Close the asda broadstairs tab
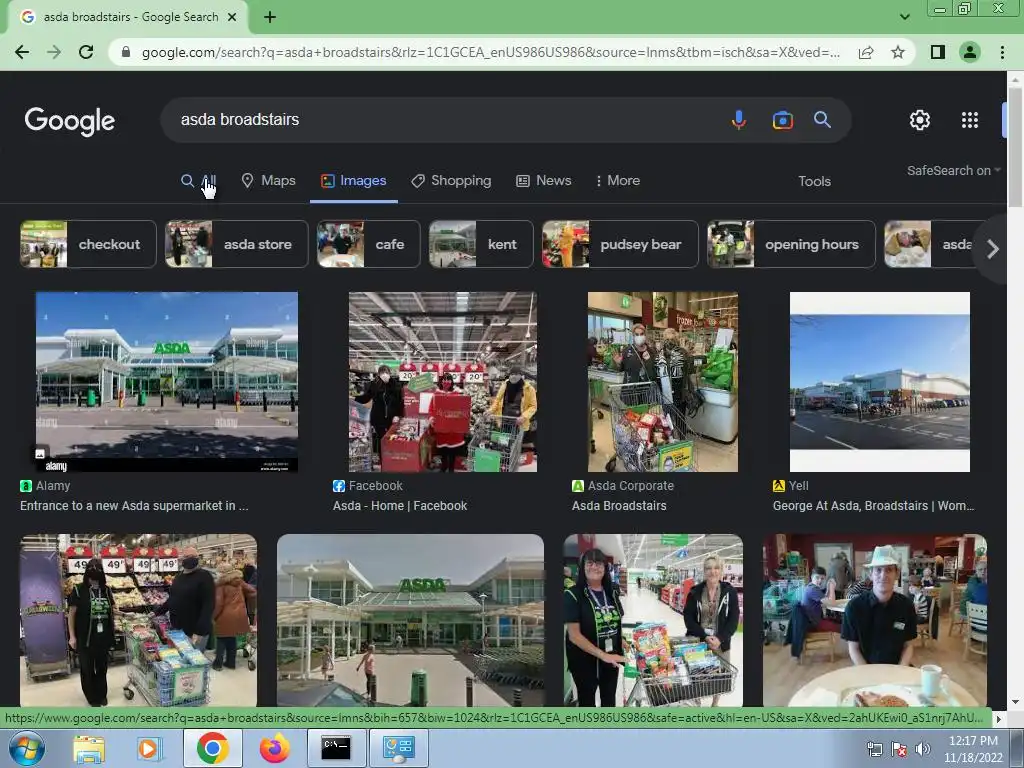 232,18
